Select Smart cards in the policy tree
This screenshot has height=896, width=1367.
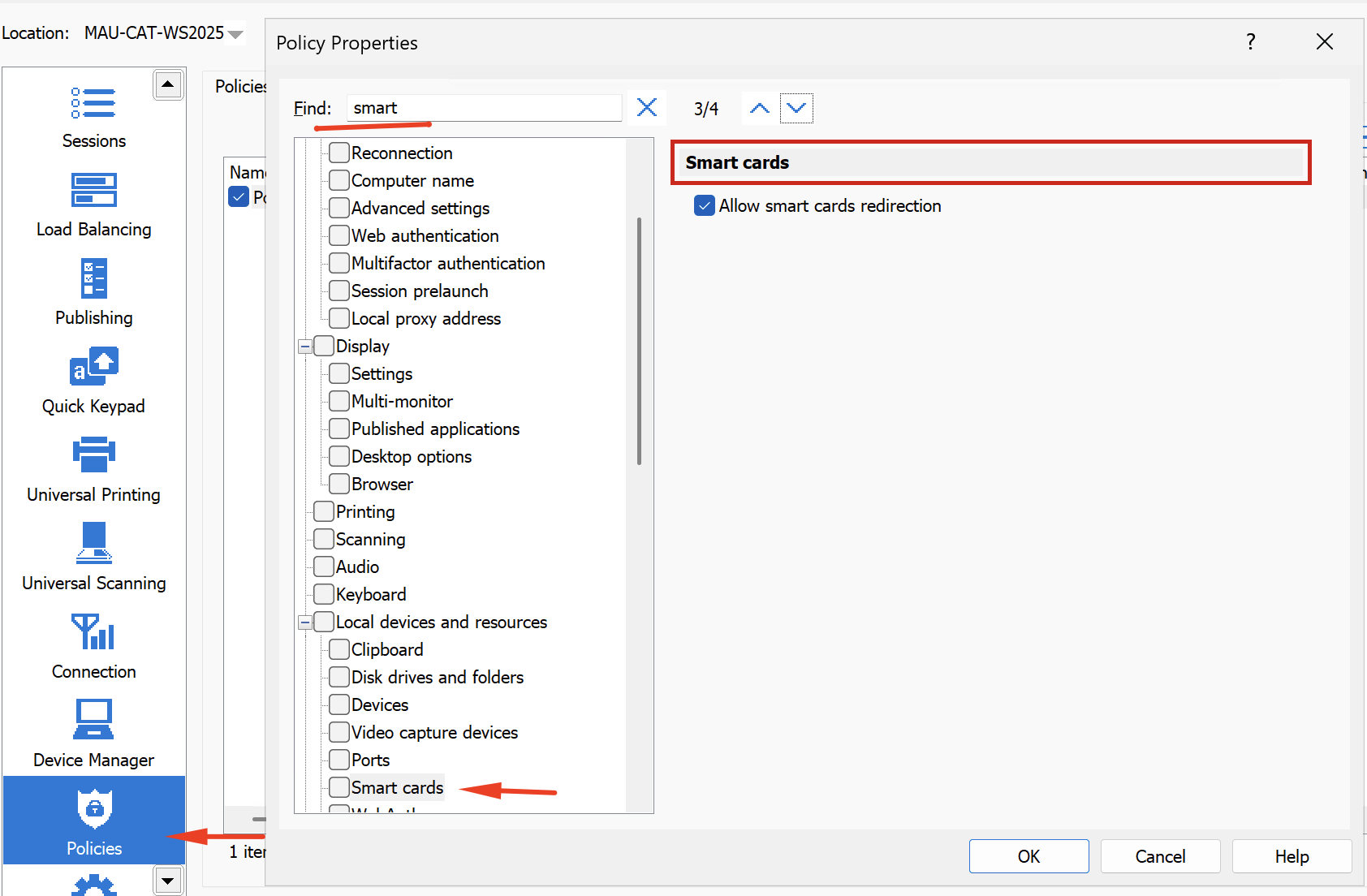pos(397,788)
